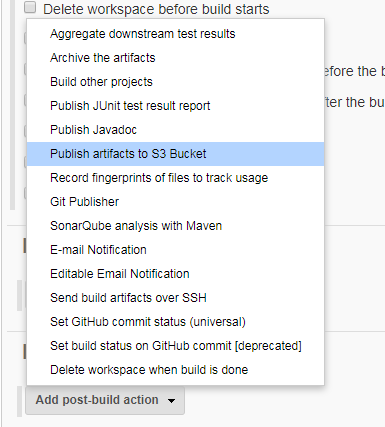Pick Publish JUnit test result report
The width and height of the screenshot is (385, 427).
point(175,106)
